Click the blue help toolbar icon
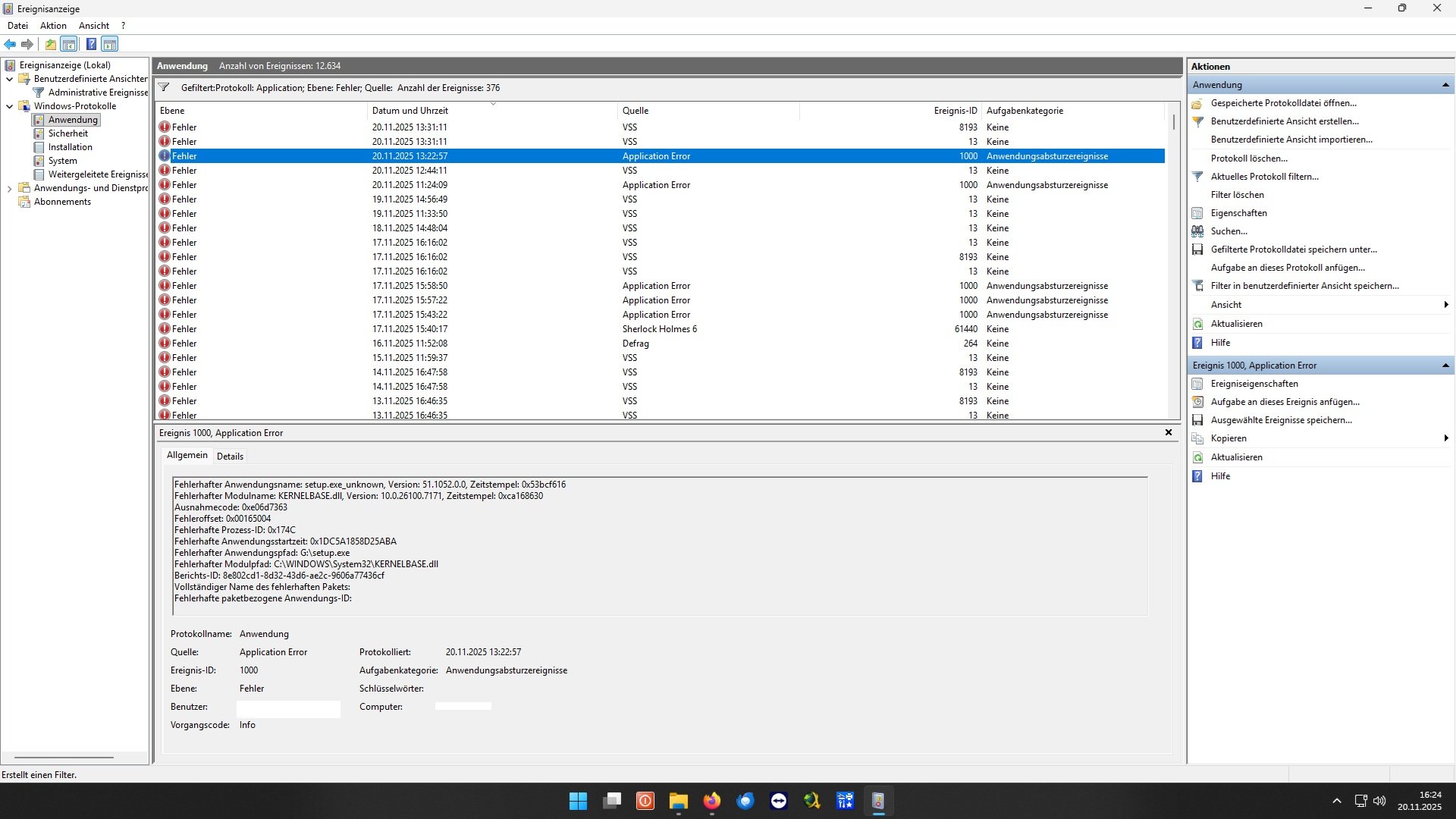Image resolution: width=1456 pixels, height=819 pixels. pyautogui.click(x=91, y=44)
